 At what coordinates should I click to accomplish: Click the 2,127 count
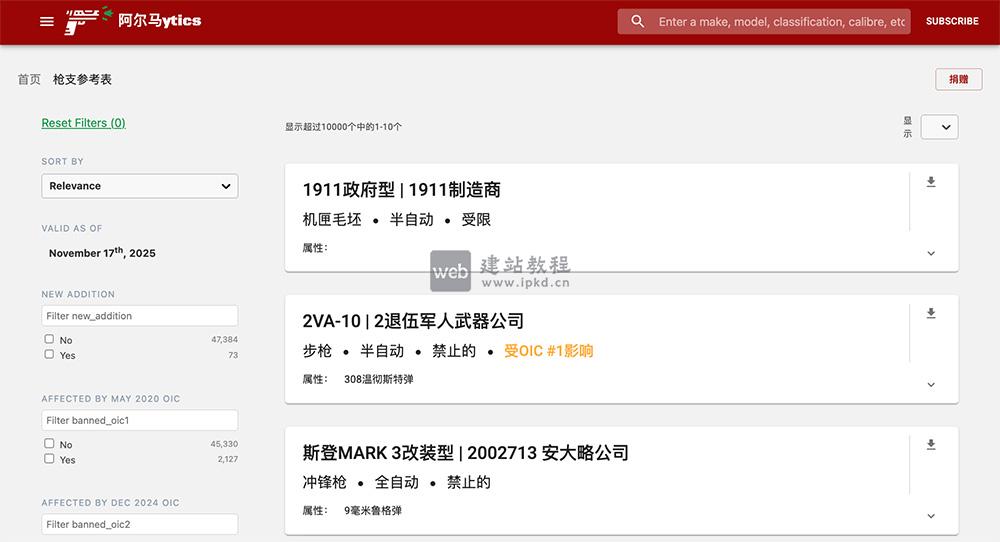(228, 459)
